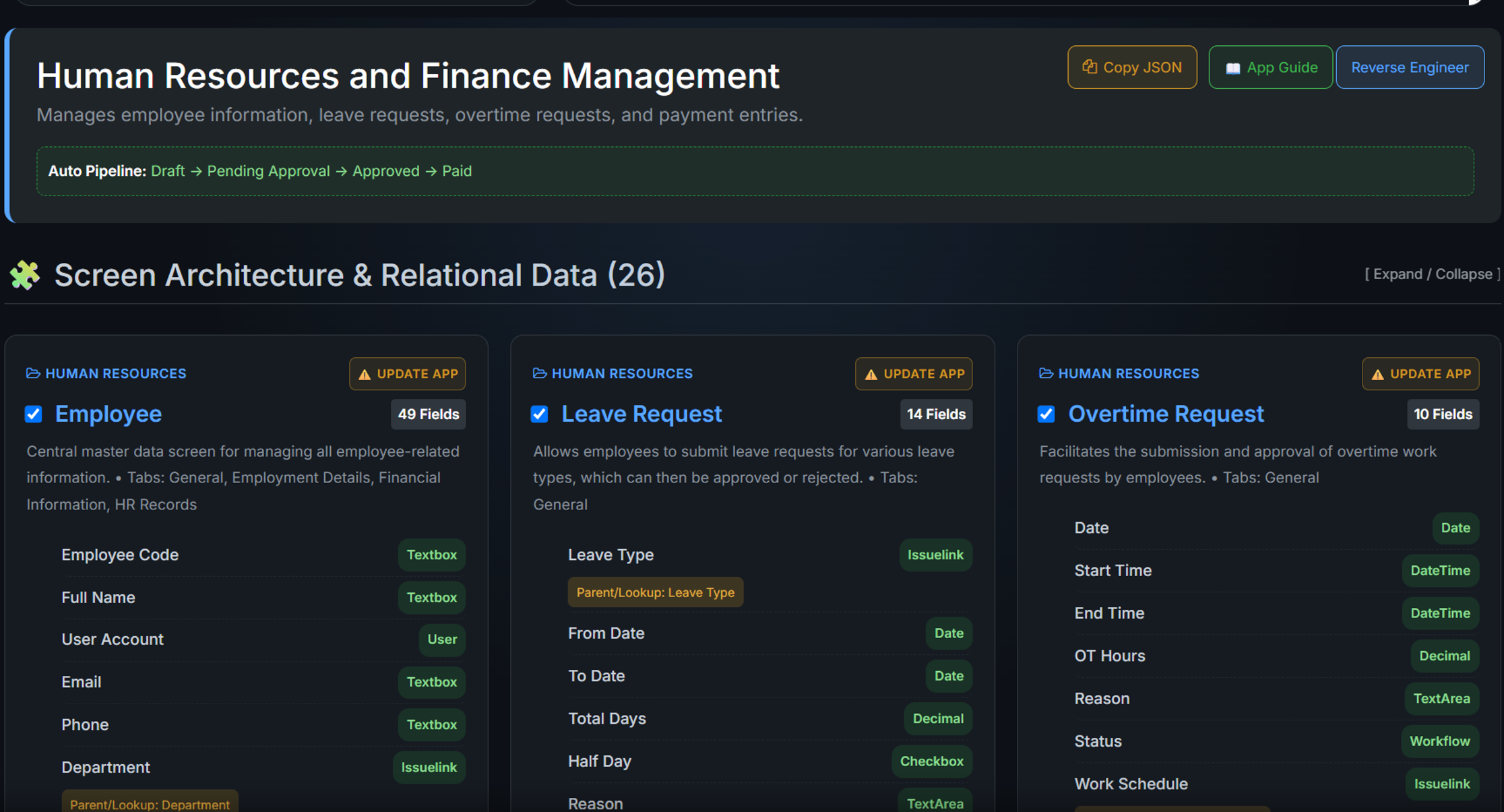Image resolution: width=1504 pixels, height=812 pixels.
Task: Select the From Date field row
Action: (770, 633)
